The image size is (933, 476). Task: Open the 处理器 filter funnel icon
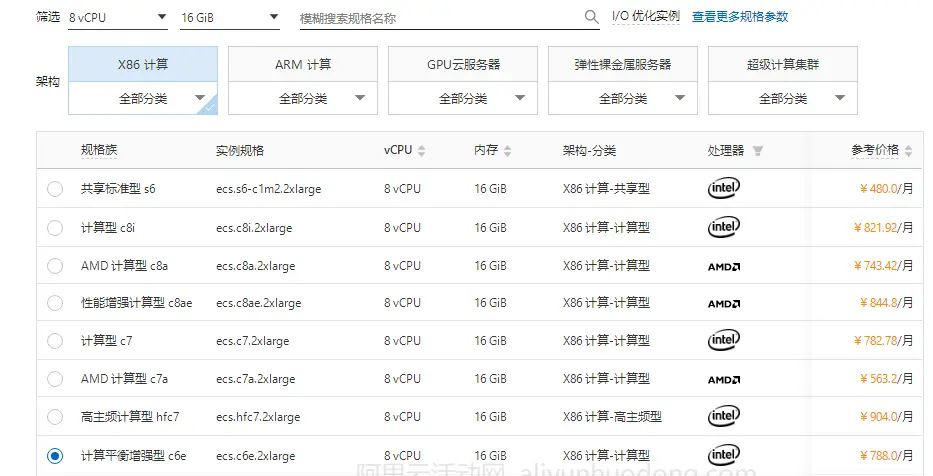point(757,151)
